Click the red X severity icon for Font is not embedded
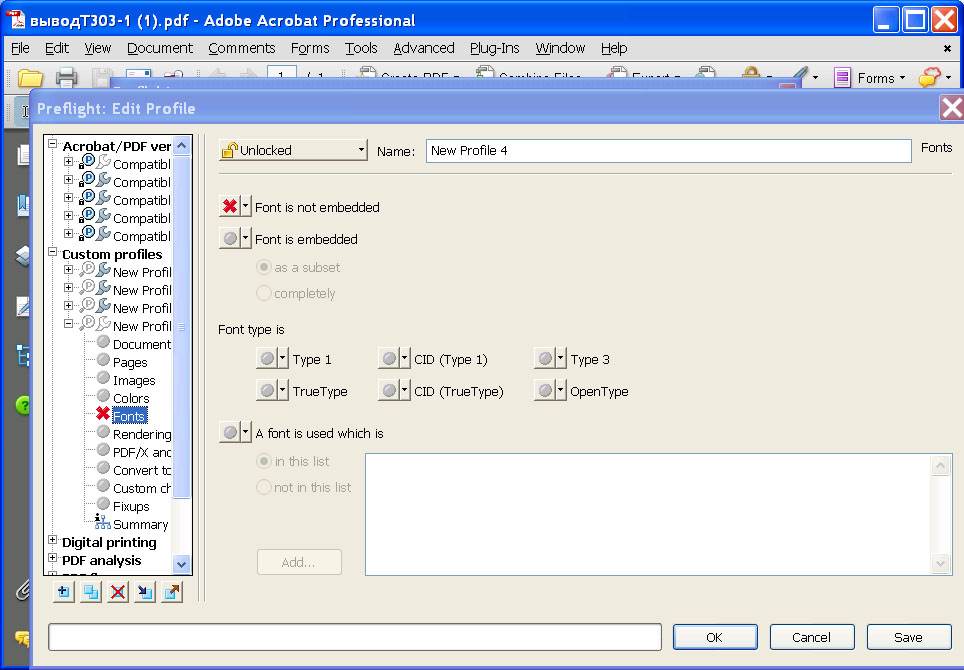 click(230, 207)
